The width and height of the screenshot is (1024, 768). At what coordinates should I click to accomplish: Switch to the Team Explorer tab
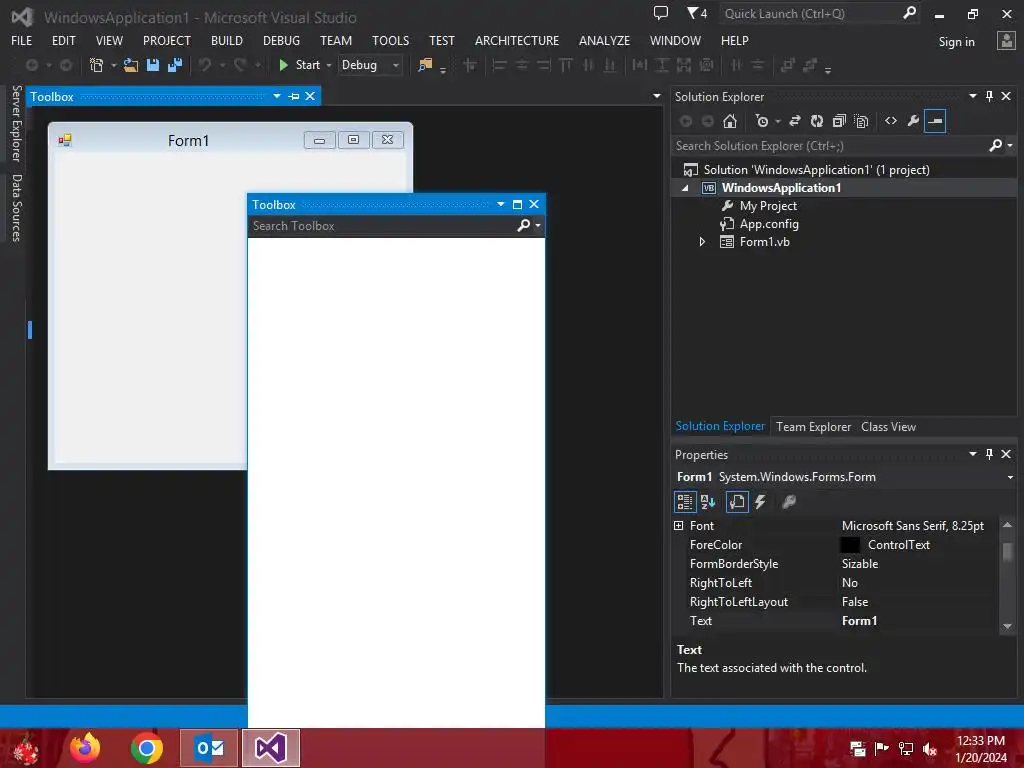[813, 426]
